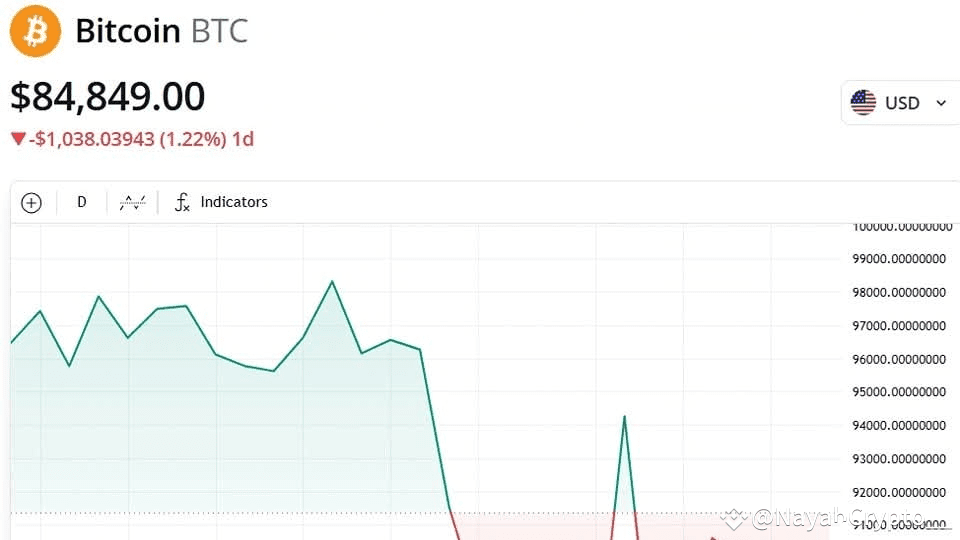Click the 98000 peak point on chart line
960x540 pixels.
coord(332,282)
